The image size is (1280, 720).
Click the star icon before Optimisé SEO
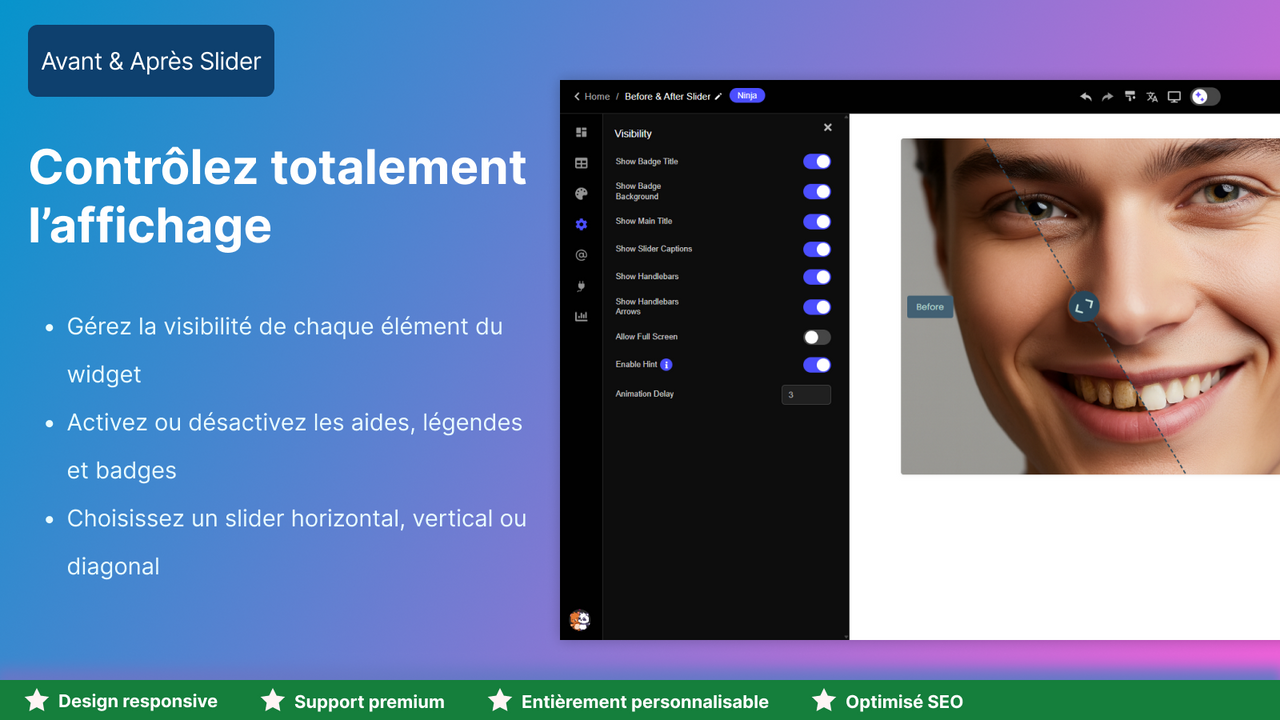coord(824,700)
